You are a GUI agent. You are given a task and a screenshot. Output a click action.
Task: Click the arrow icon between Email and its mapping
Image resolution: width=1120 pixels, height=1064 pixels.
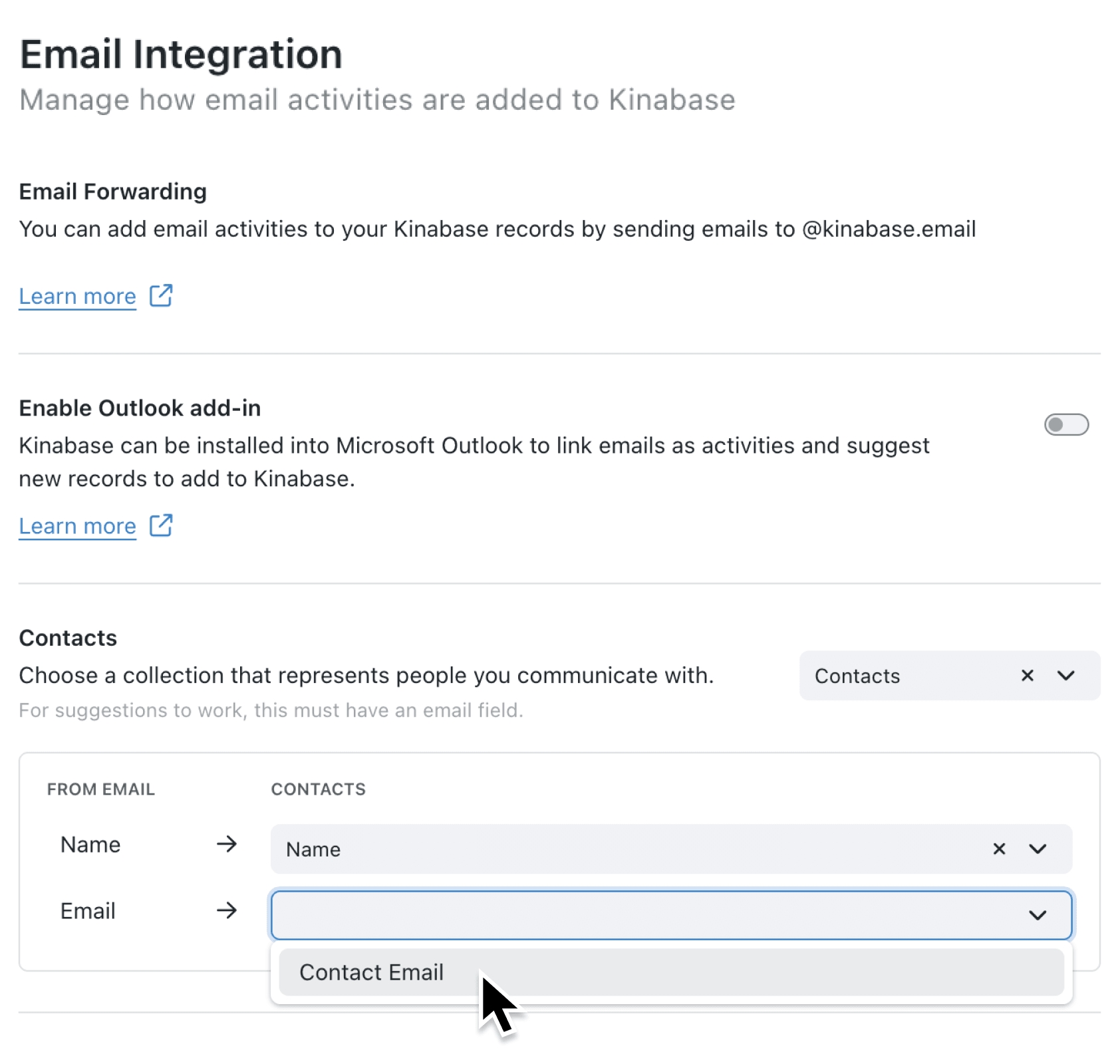click(227, 911)
